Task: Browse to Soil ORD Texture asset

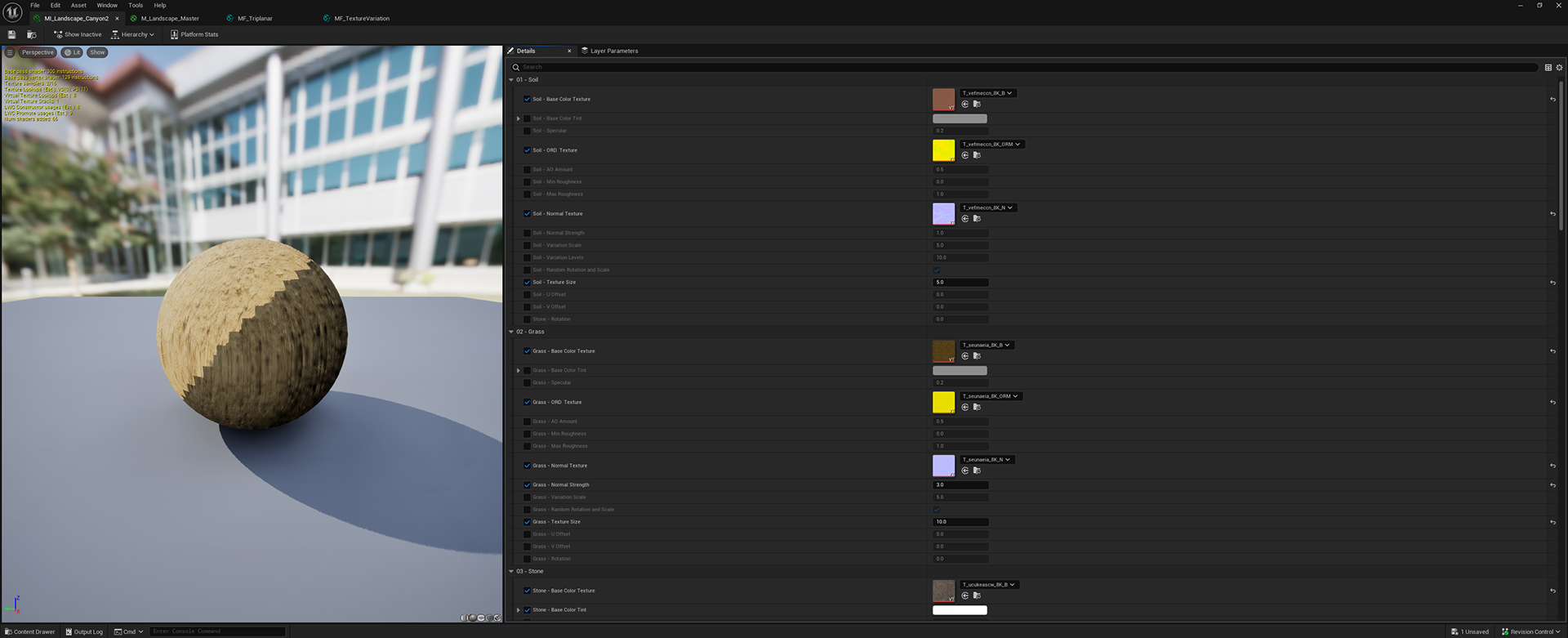Action: 977,155
